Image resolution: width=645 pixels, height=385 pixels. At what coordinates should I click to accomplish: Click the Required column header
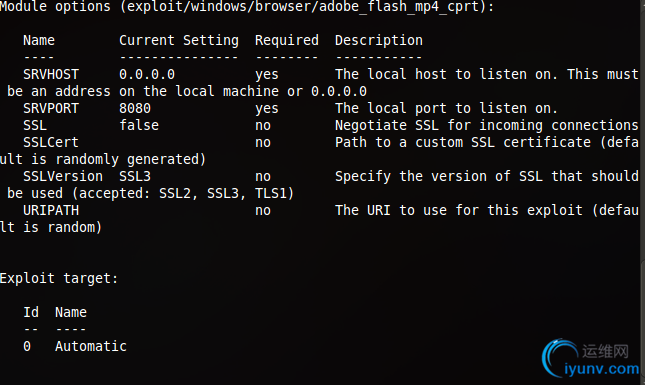(x=287, y=40)
